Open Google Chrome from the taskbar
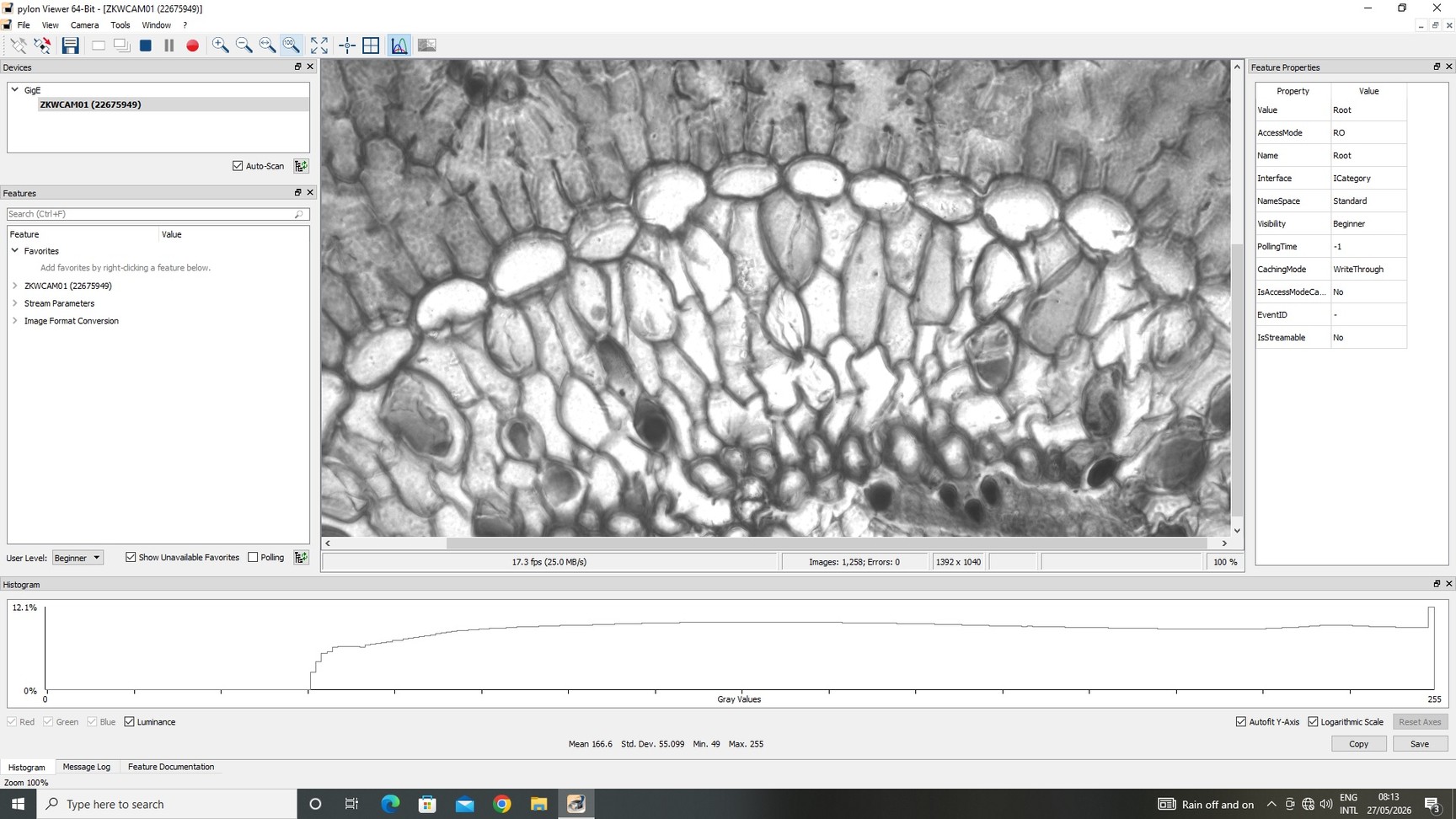This screenshot has width=1456, height=819. (502, 804)
